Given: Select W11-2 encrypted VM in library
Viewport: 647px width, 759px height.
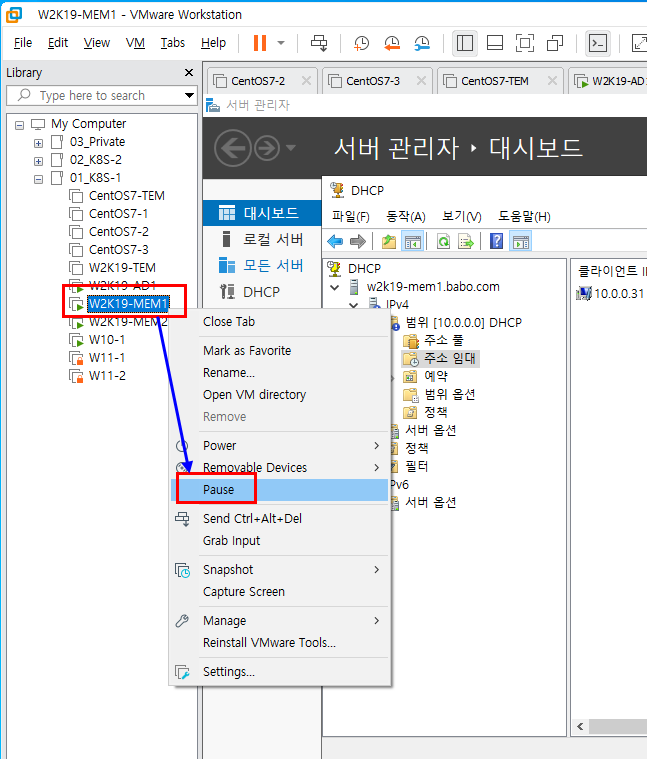Looking at the screenshot, I should (107, 375).
